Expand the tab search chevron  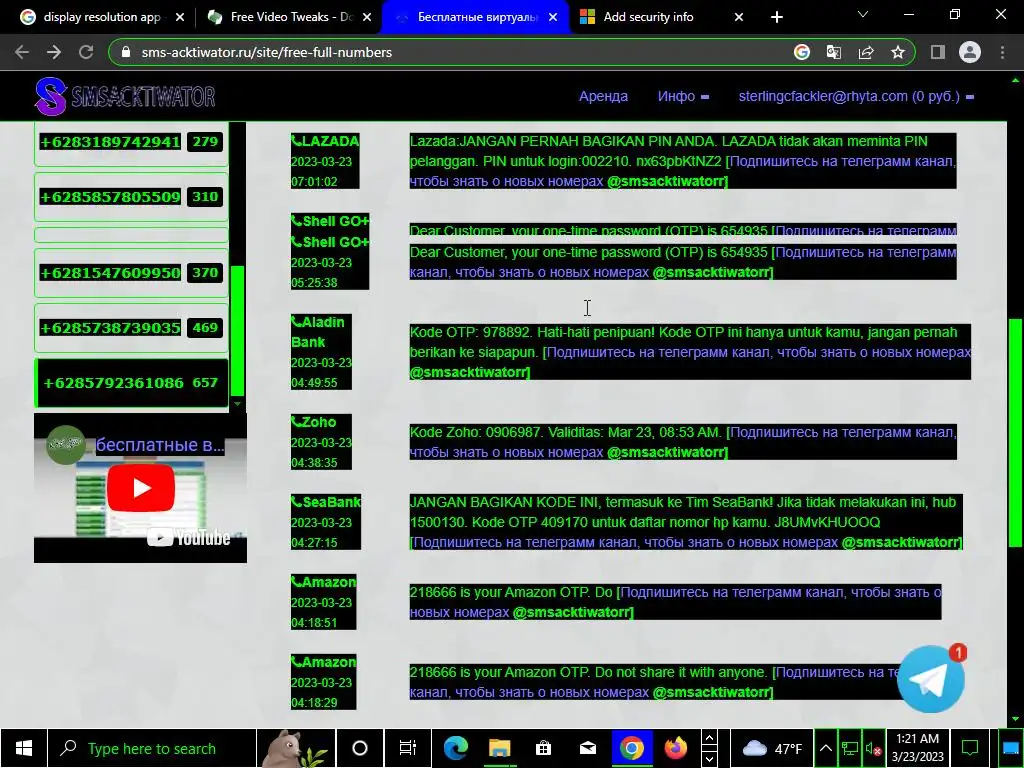coord(863,14)
